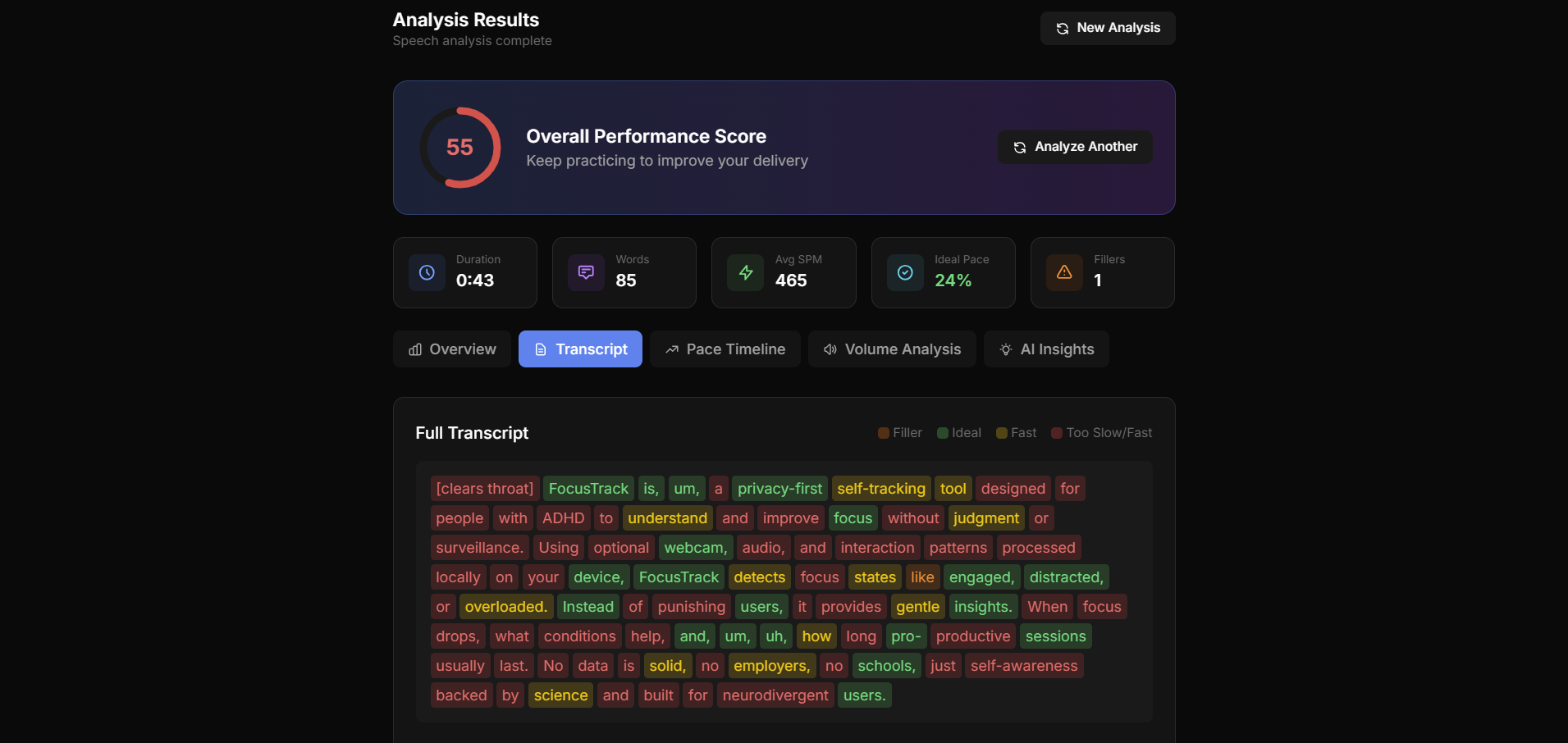Click the lightning bolt icon in Avg SPM card
The height and width of the screenshot is (743, 1568).
746,273
